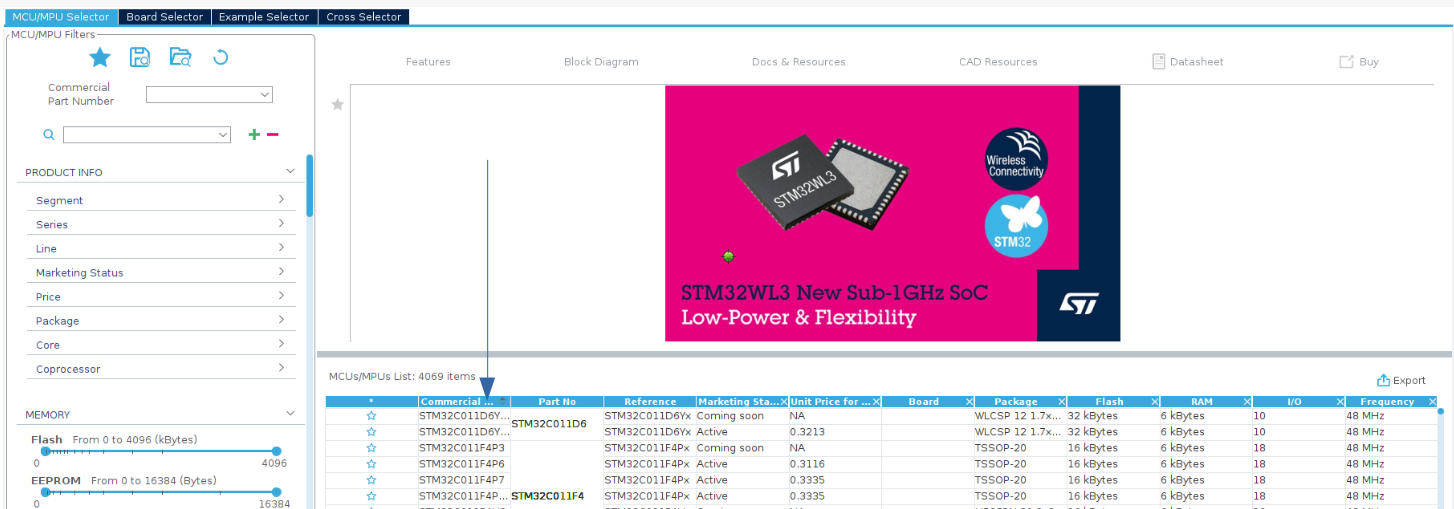Reset all filters with the circular arrow icon
Image resolution: width=1454 pixels, height=509 pixels.
point(221,57)
